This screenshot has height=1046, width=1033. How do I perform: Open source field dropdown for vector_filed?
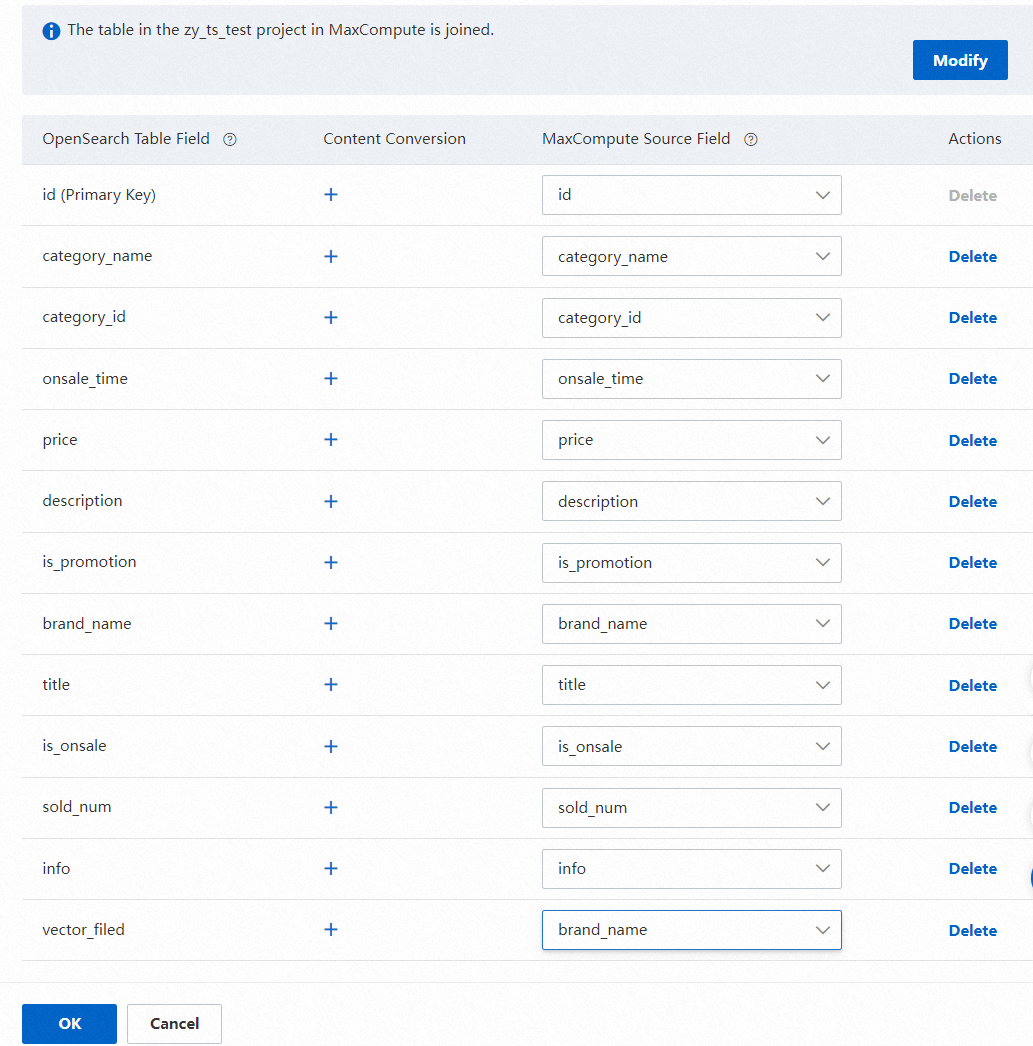(691, 930)
